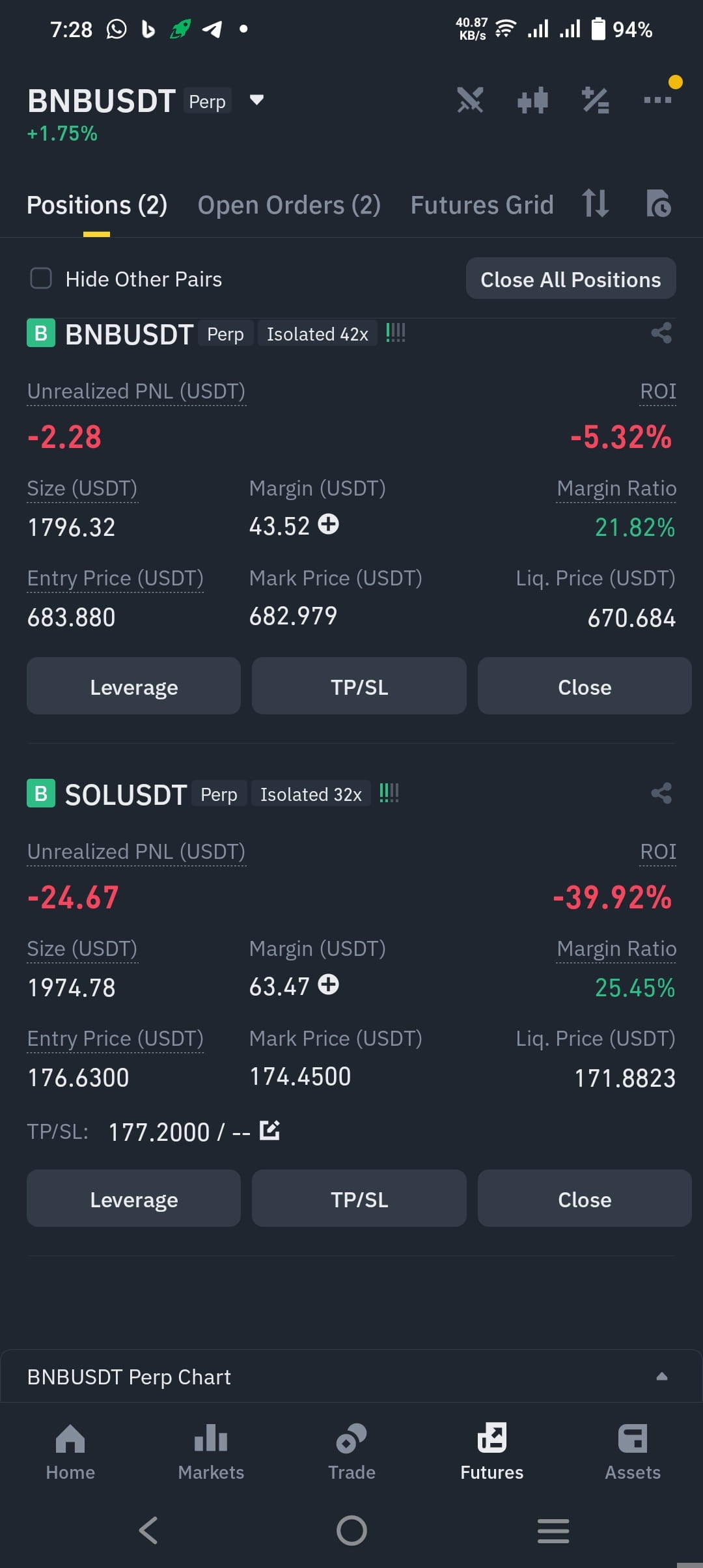Open the candlestick chart icon in header
Image resolution: width=703 pixels, height=1568 pixels.
(532, 100)
